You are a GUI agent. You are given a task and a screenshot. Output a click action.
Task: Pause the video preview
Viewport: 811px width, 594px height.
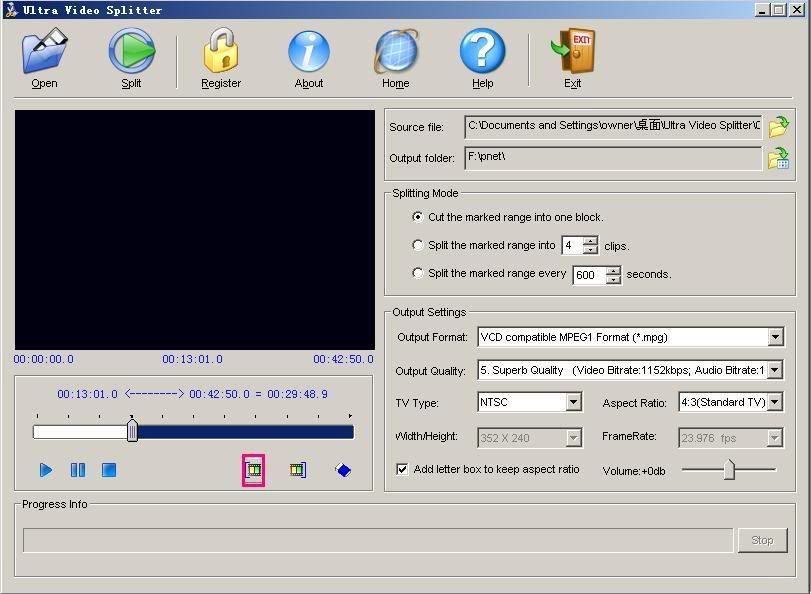78,470
